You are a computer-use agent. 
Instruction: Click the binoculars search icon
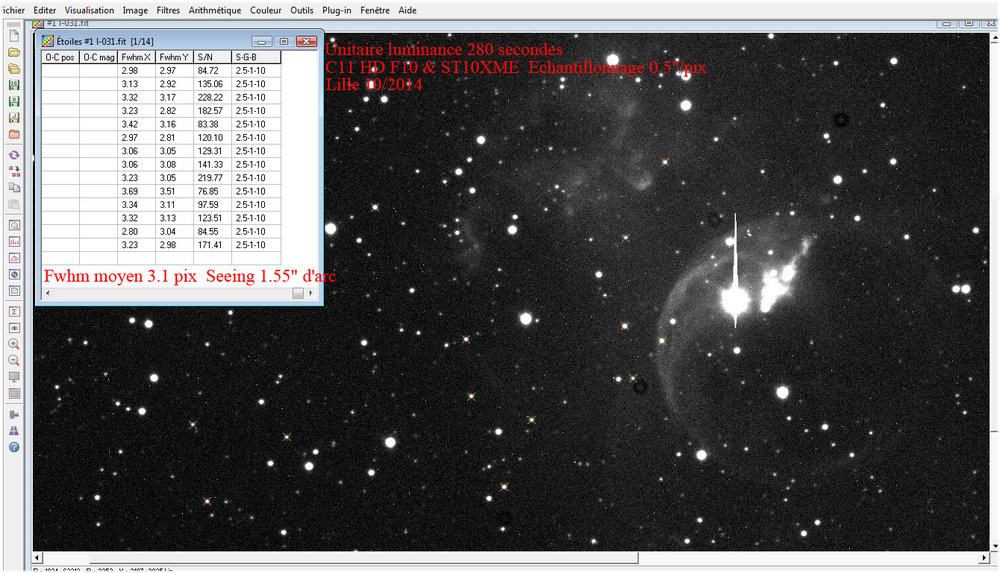[14, 431]
